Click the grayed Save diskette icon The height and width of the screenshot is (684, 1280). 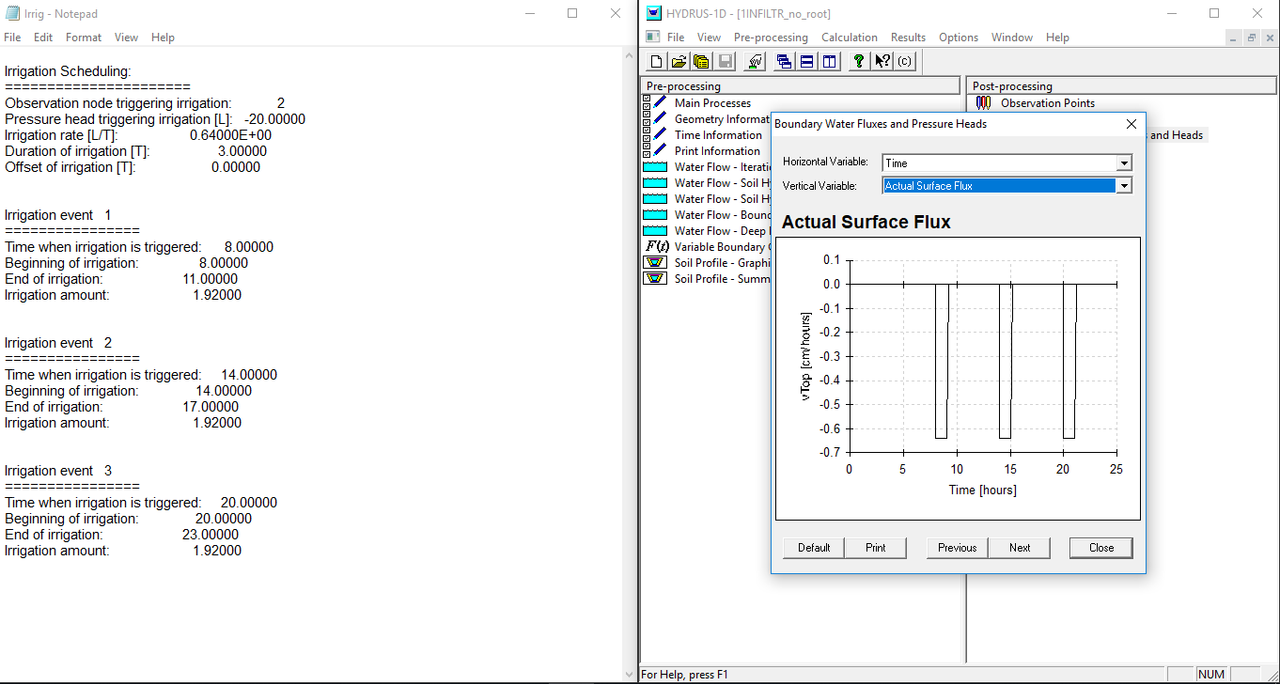coord(725,61)
